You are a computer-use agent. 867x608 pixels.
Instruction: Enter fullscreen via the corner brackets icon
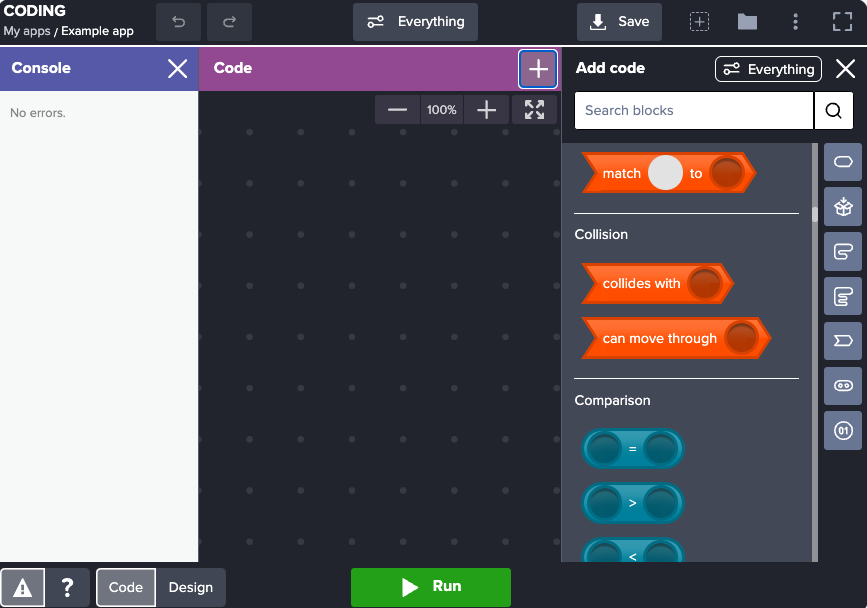842,21
